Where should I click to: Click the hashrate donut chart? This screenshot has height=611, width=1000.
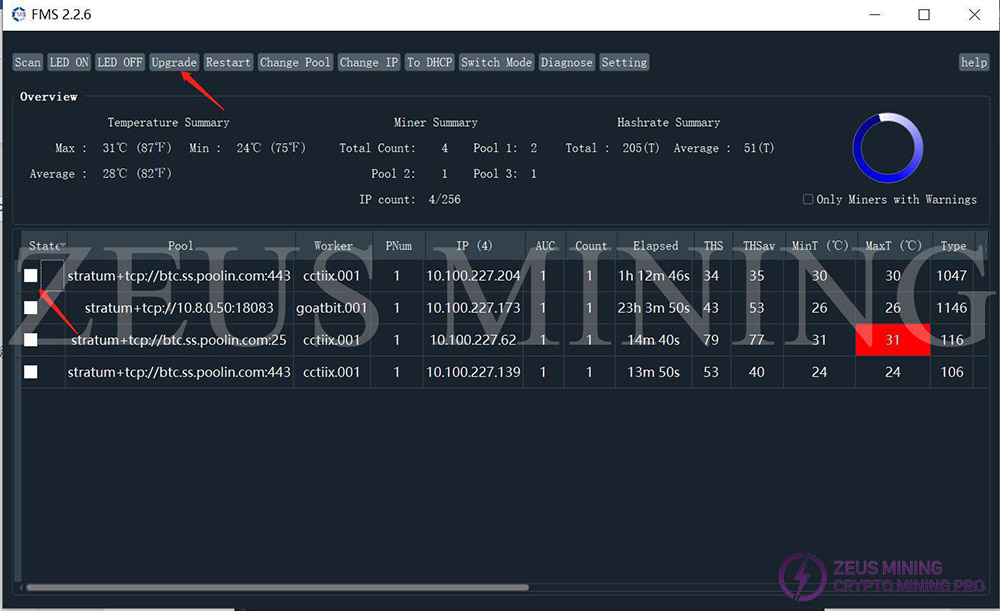pos(888,146)
